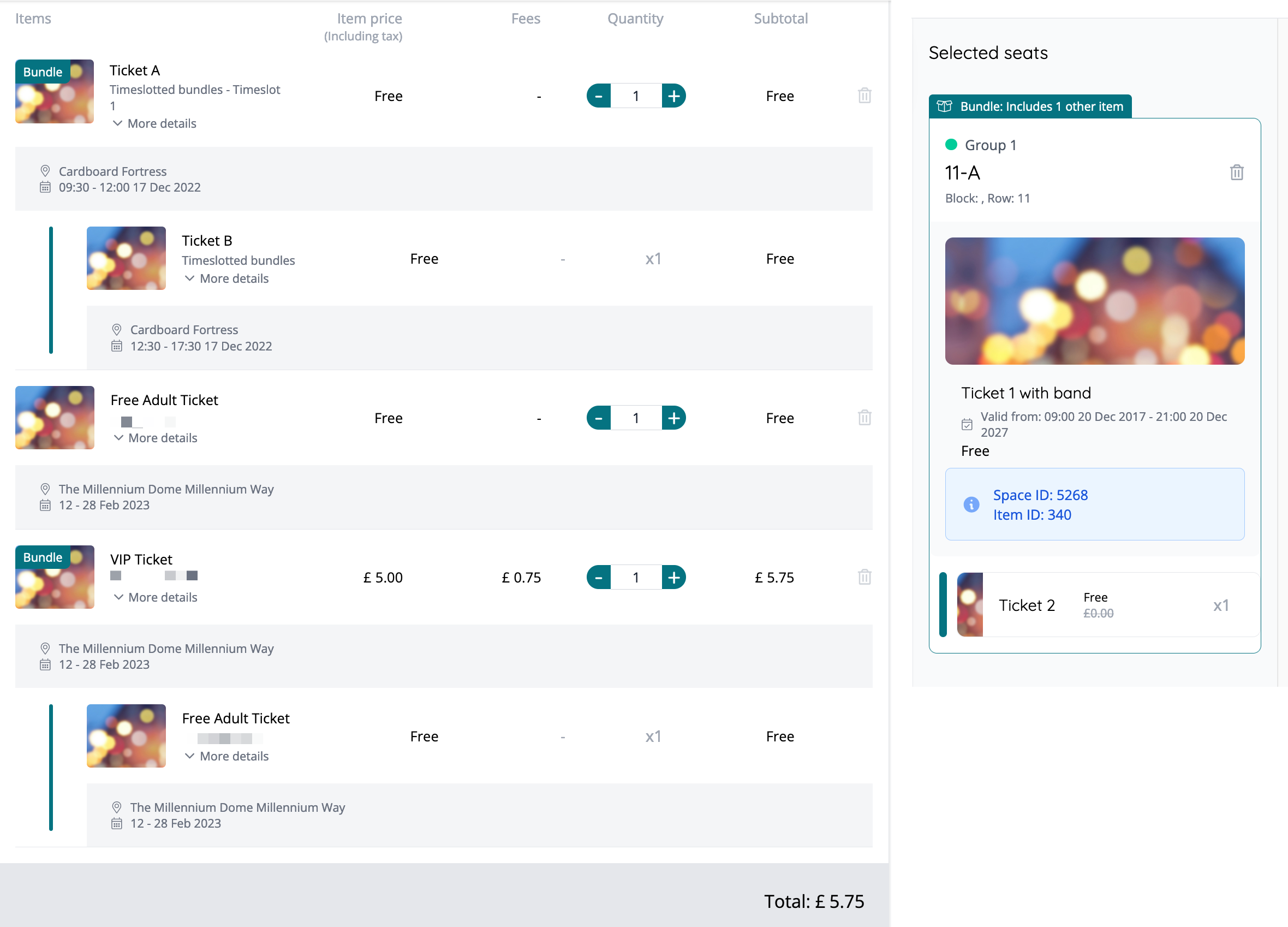Click the bundle box icon in seat header

944,107
